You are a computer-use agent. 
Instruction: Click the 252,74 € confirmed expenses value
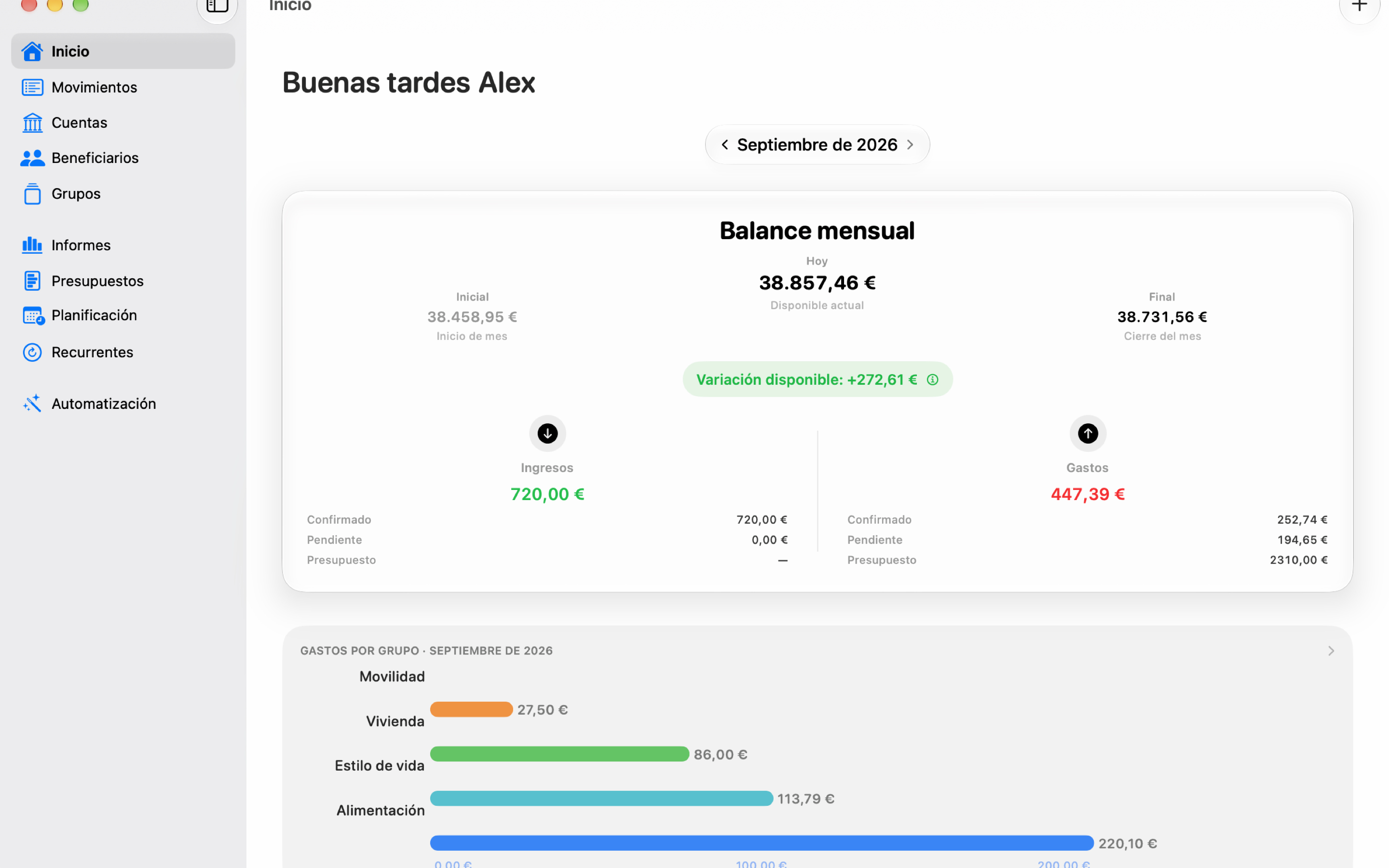click(x=1302, y=519)
